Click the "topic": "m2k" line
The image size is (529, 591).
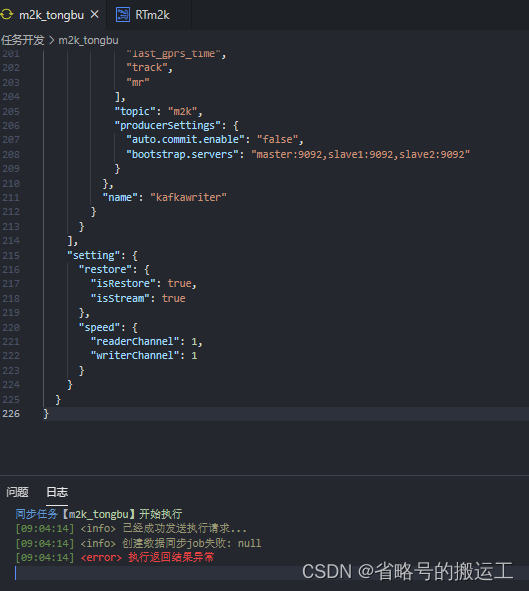click(x=159, y=111)
